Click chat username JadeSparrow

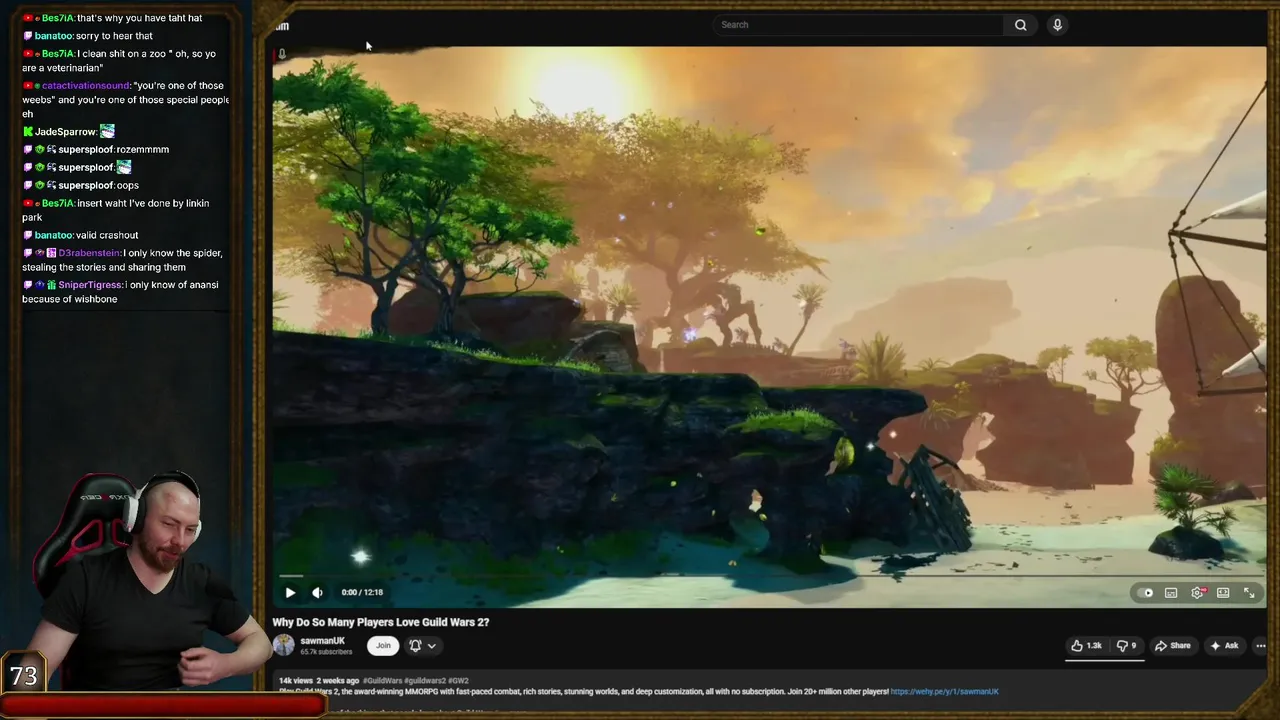pos(65,132)
